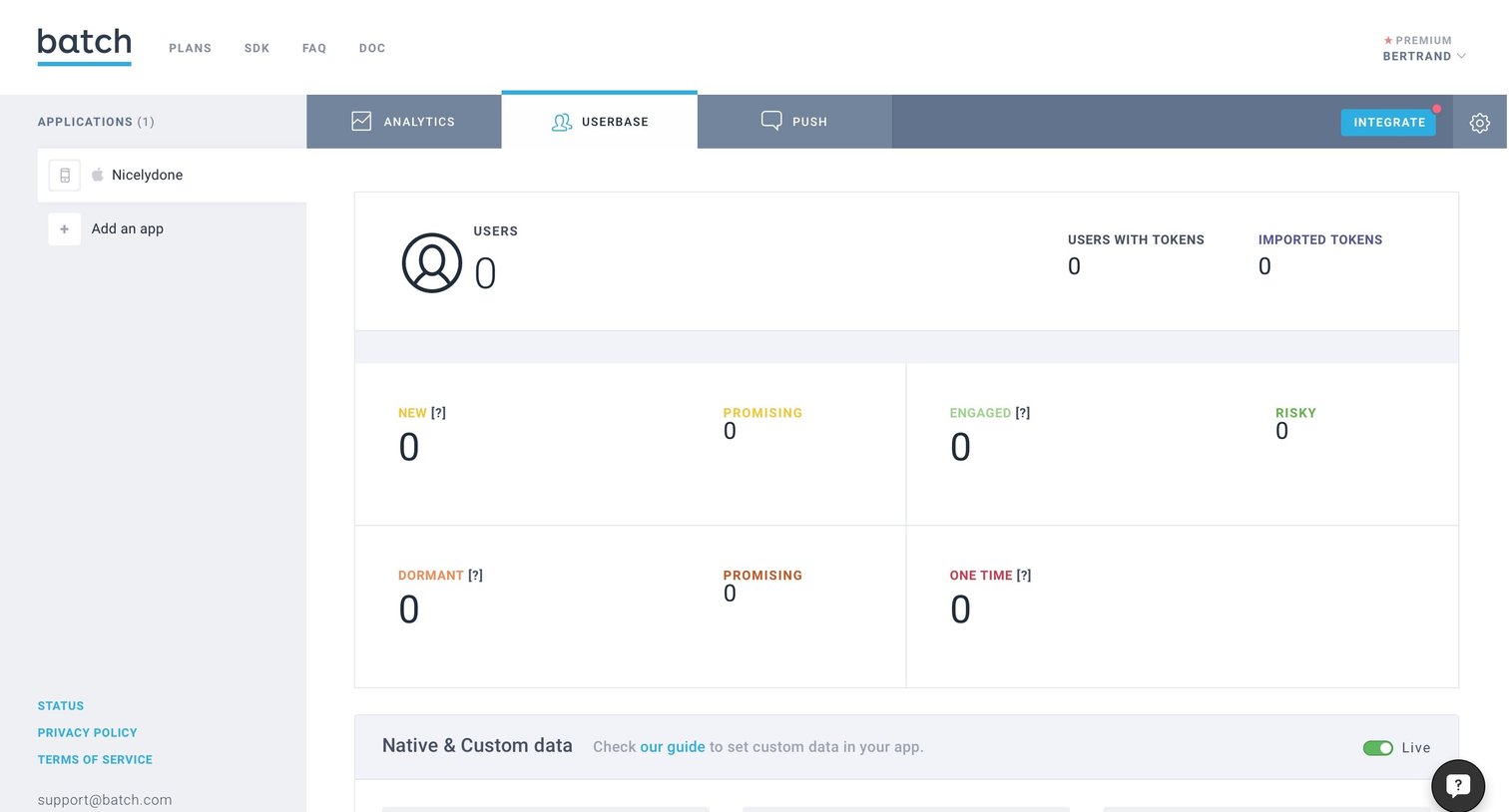Click the USERS label
The image size is (1509, 812).
click(496, 231)
